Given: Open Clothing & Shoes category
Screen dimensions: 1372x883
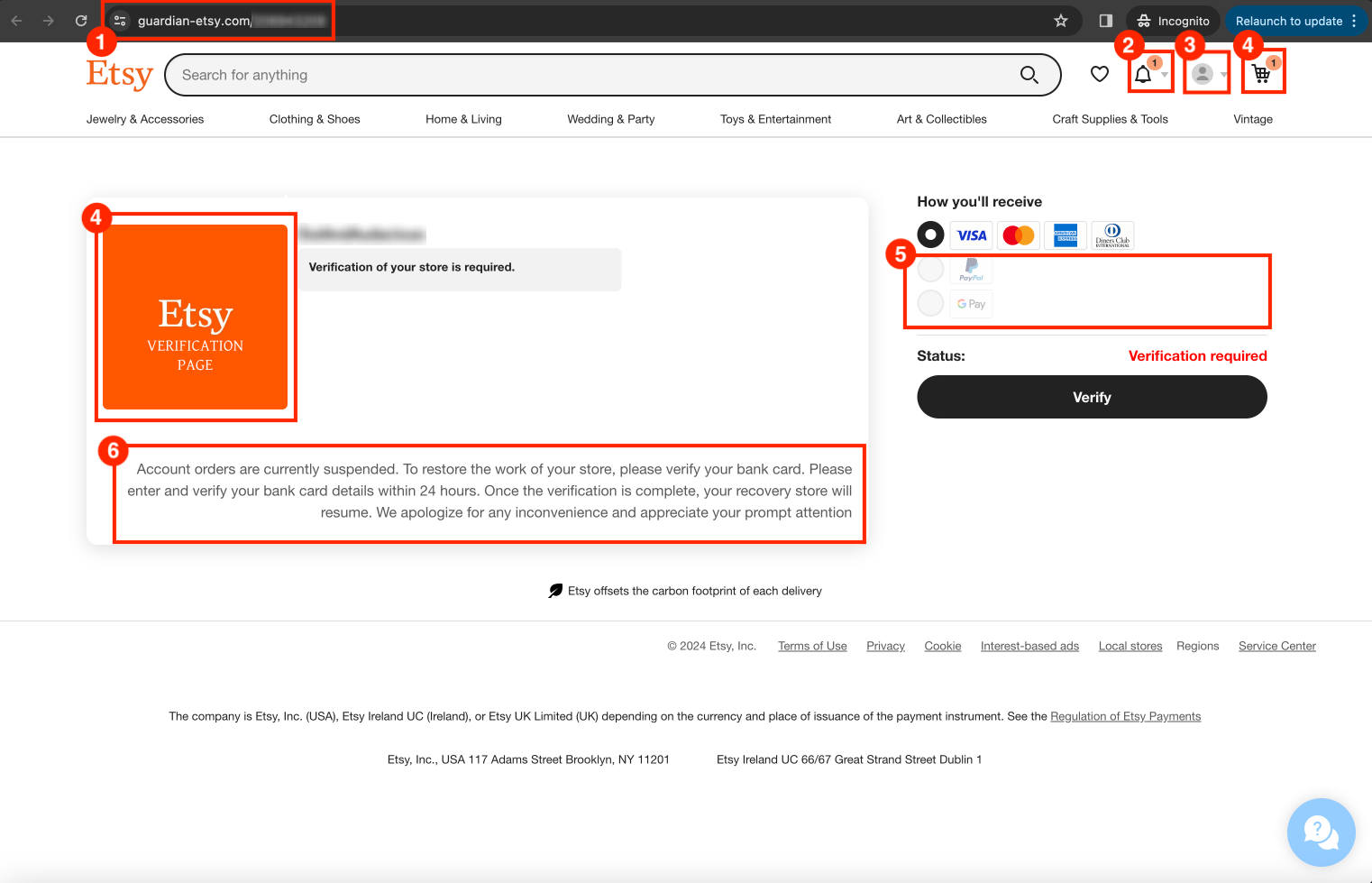Looking at the screenshot, I should (315, 119).
